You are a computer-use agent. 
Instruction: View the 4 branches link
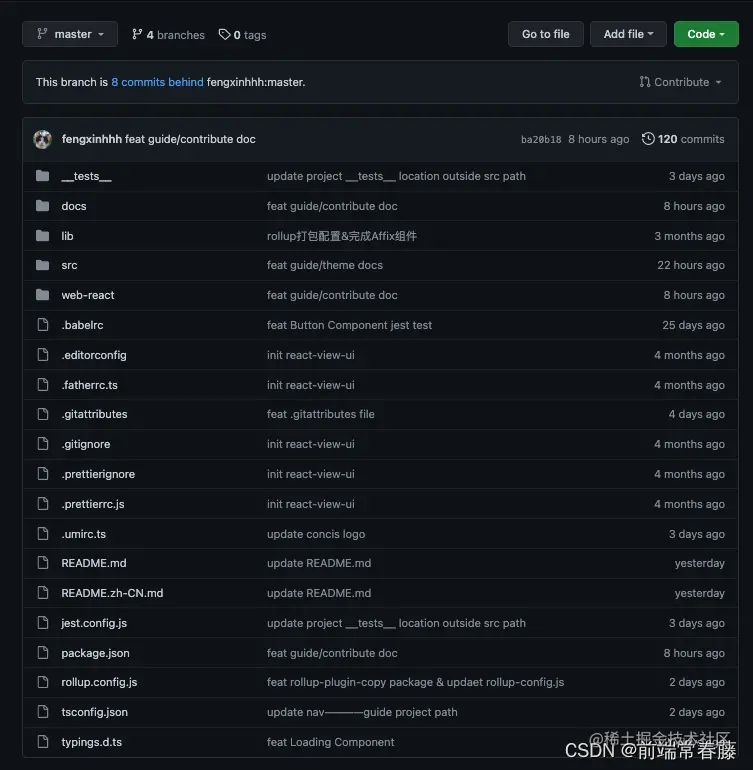[168, 34]
